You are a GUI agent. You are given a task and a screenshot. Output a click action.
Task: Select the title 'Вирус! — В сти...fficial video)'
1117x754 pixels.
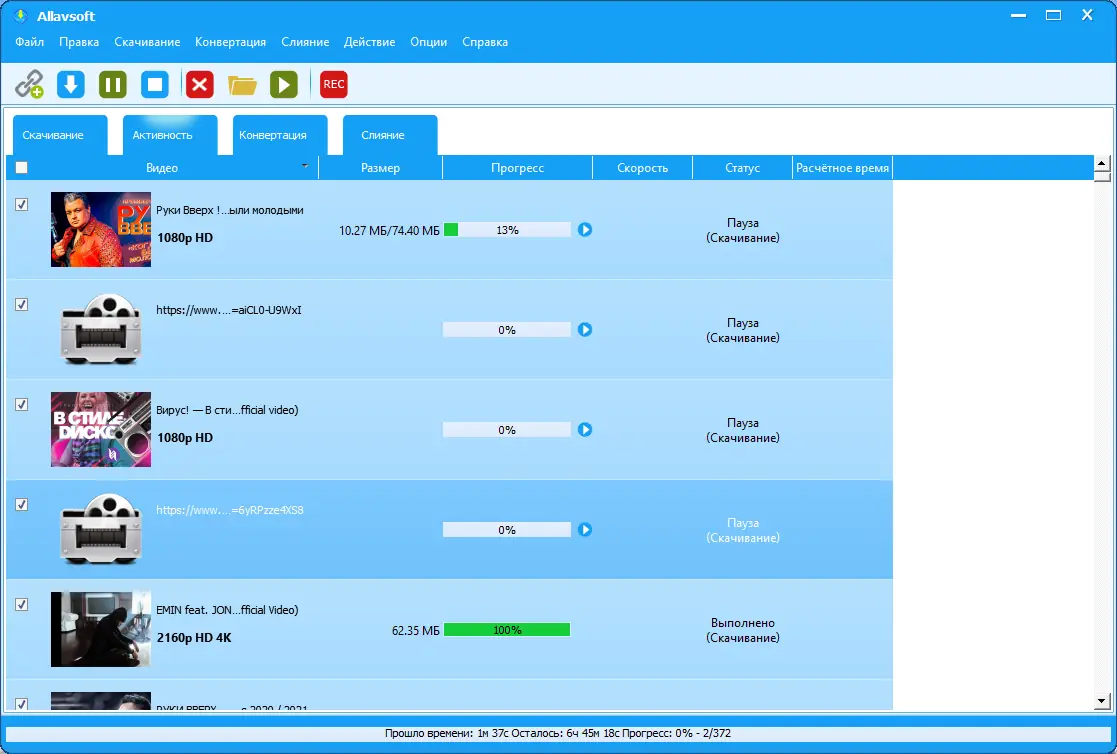[227, 410]
